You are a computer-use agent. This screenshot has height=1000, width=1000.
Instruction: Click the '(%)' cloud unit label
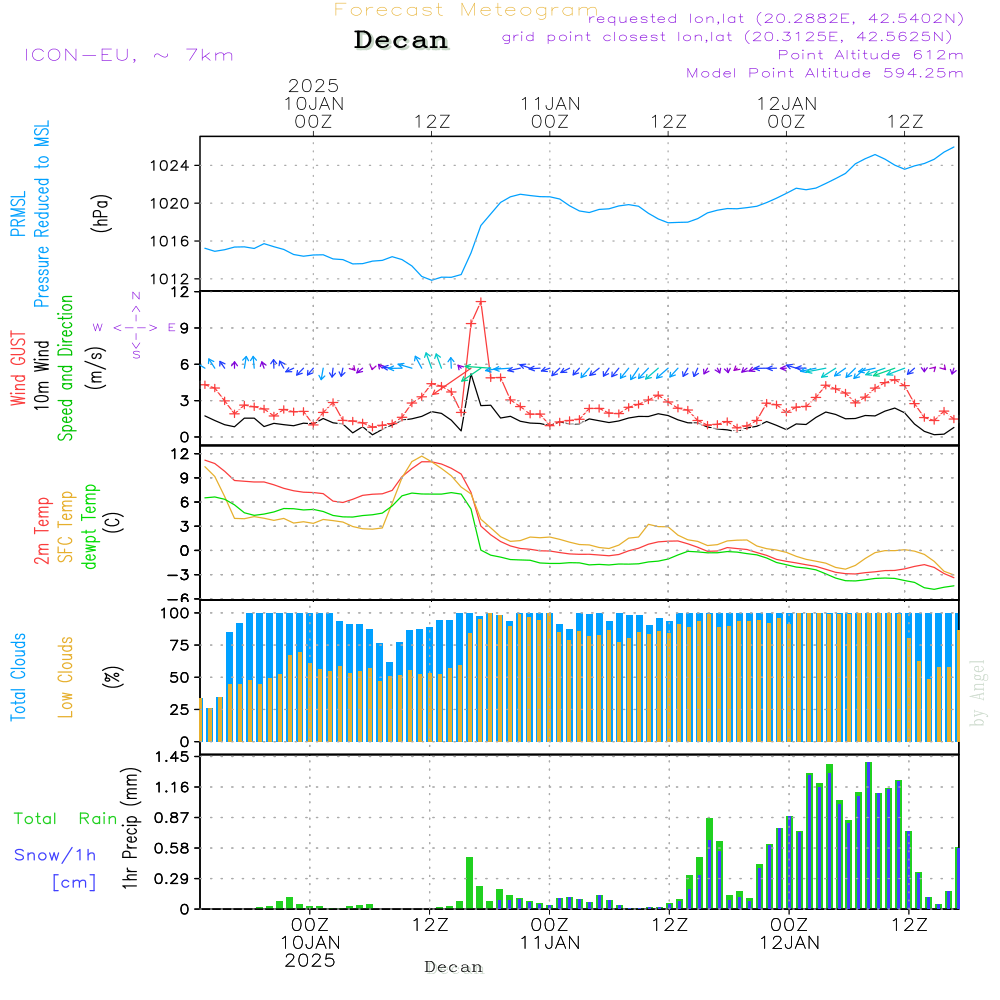pyautogui.click(x=113, y=677)
